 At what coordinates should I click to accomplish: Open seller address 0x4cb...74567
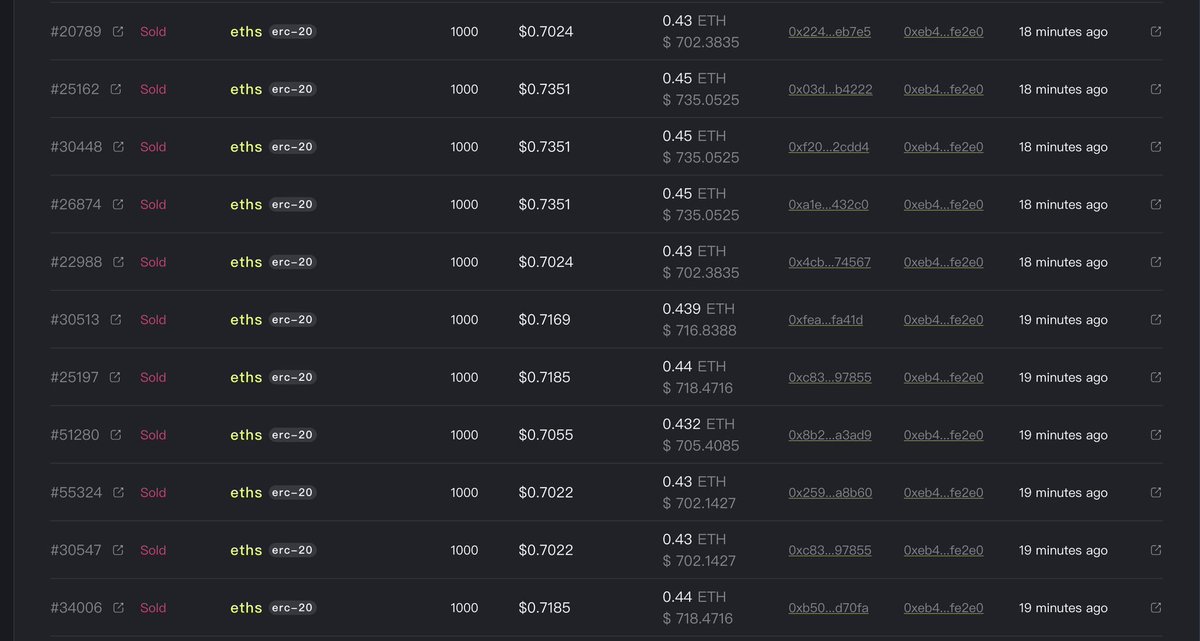[x=829, y=262]
